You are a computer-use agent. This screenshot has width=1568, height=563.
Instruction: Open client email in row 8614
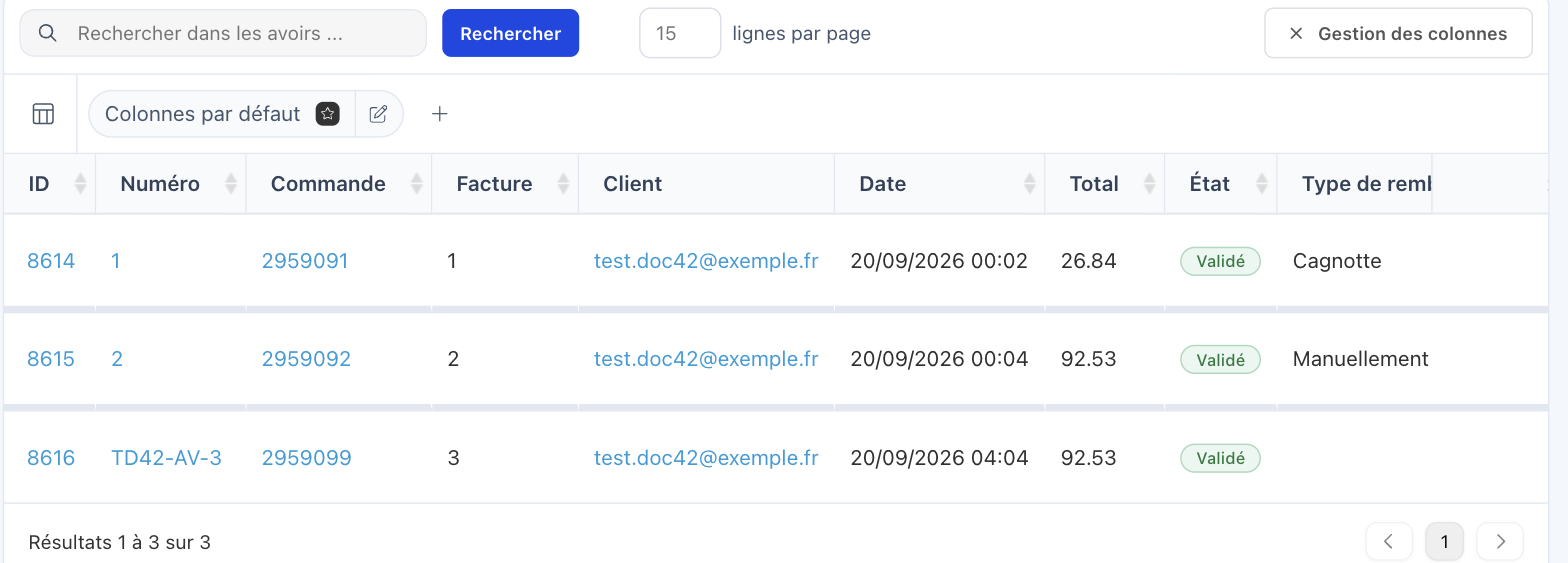(706, 261)
